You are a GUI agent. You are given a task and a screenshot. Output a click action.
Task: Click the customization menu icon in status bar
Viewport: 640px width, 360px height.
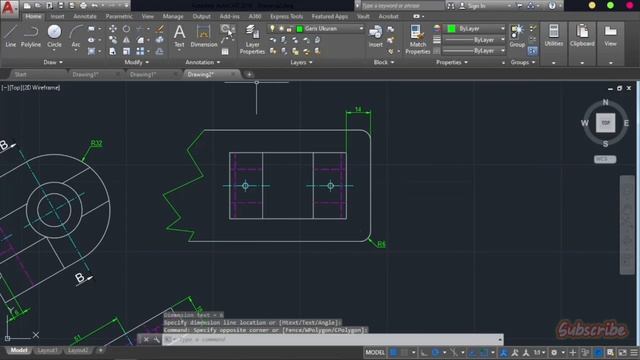[634, 352]
